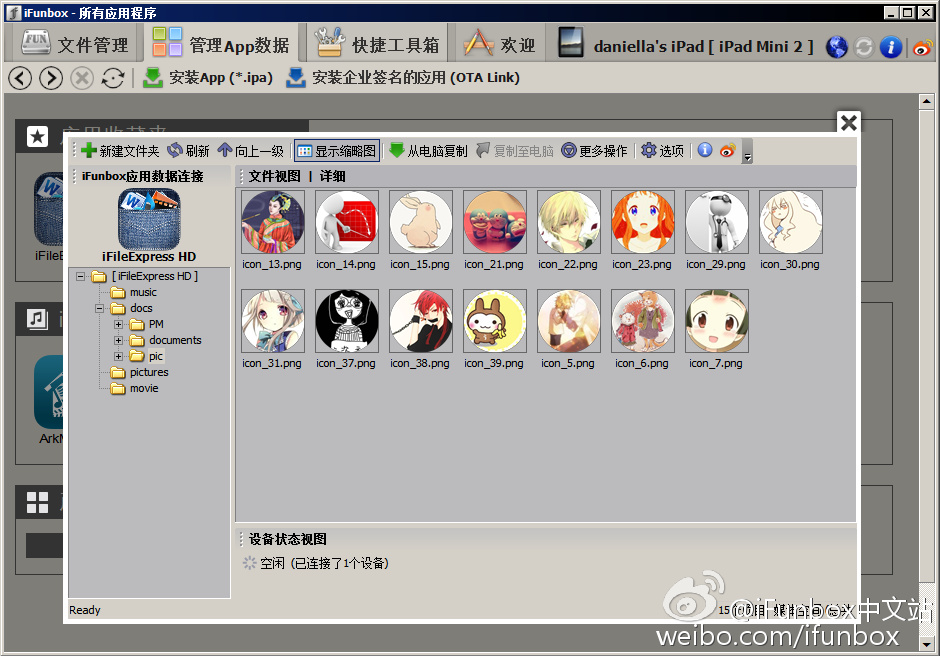
Task: Open the blue info icon in top bar
Action: pos(891,47)
